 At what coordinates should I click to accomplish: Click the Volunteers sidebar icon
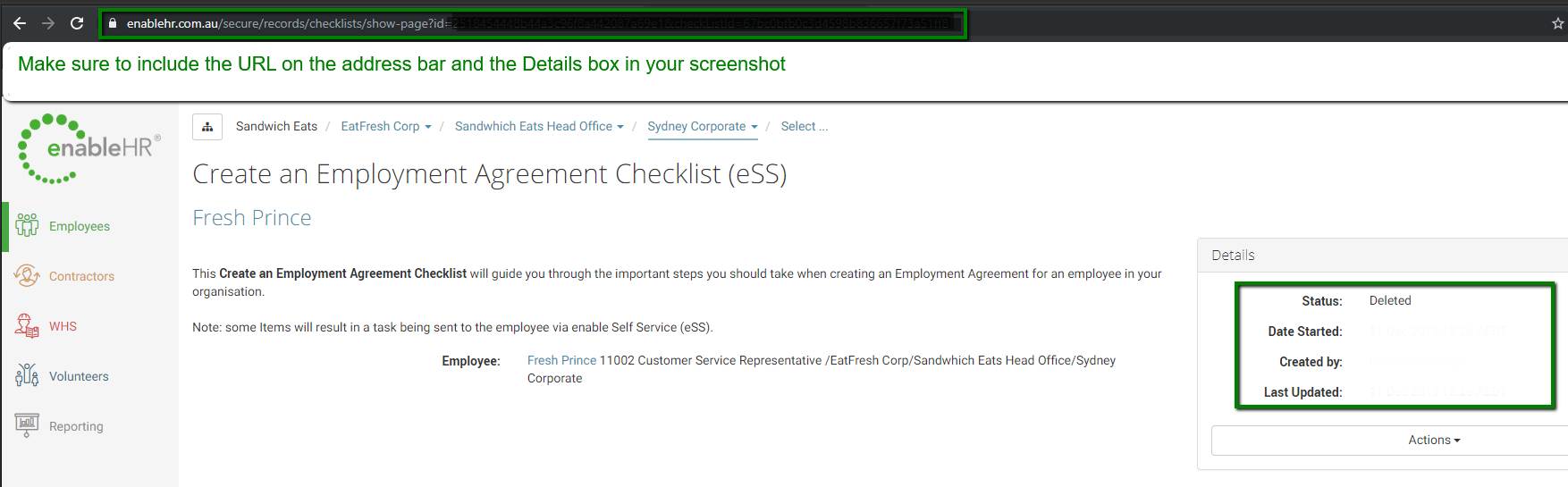point(27,375)
